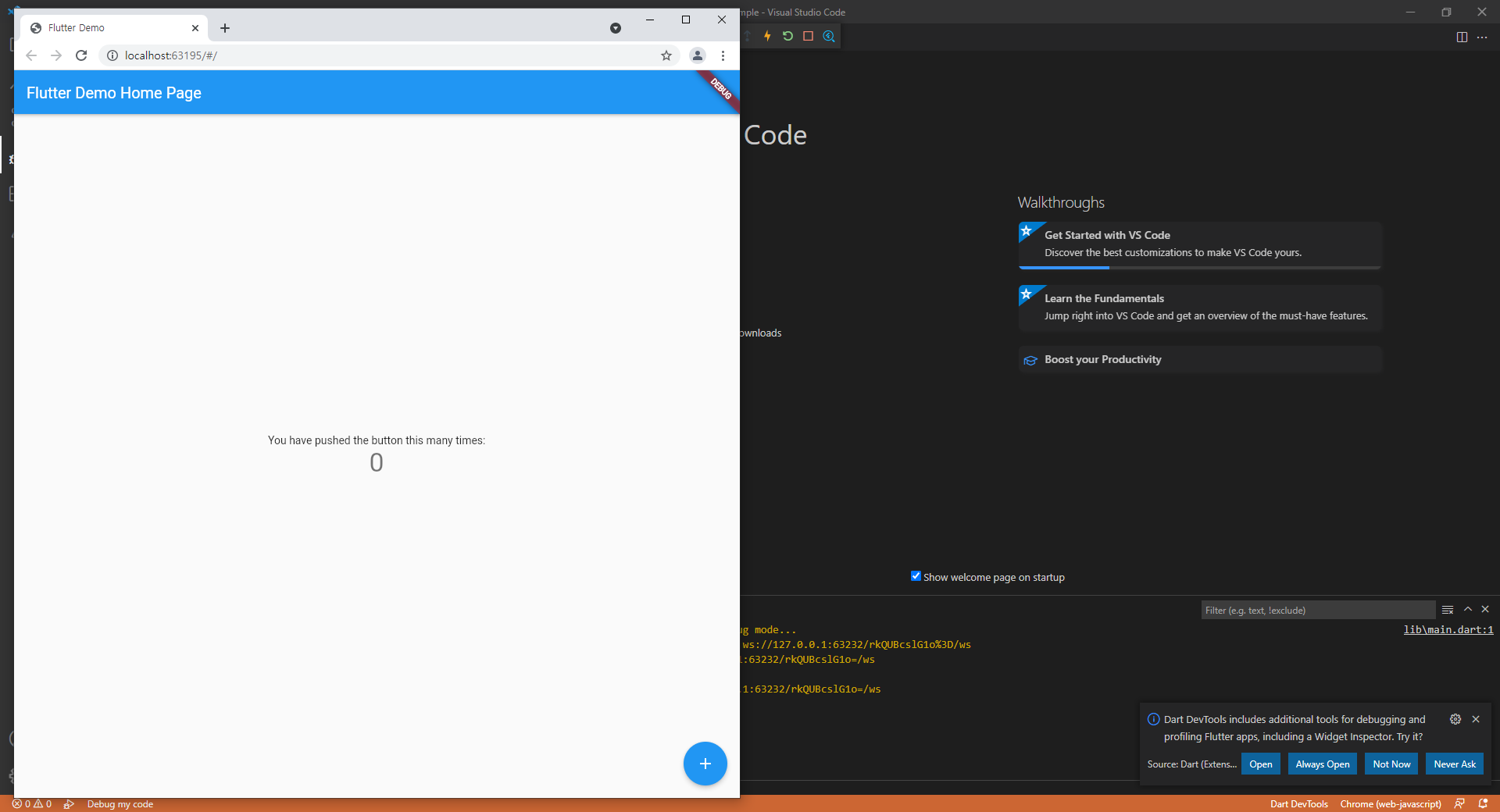
Task: Open the notifications bell in status bar
Action: coord(1483,804)
